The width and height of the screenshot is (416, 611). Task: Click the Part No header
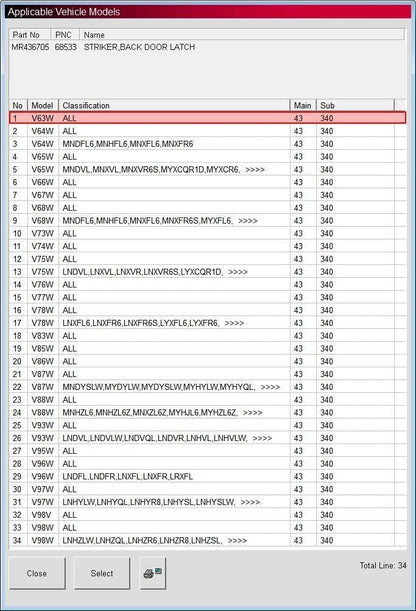click(29, 35)
